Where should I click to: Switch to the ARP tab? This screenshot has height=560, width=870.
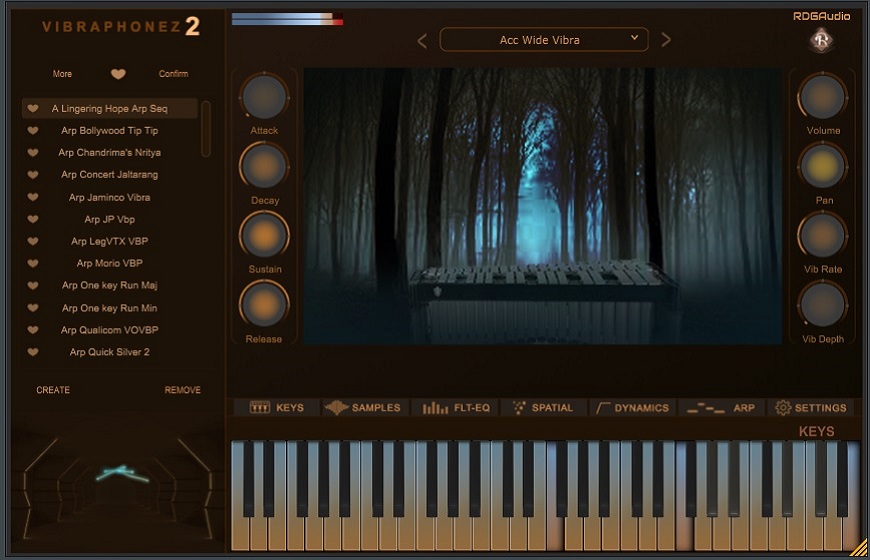coord(721,408)
